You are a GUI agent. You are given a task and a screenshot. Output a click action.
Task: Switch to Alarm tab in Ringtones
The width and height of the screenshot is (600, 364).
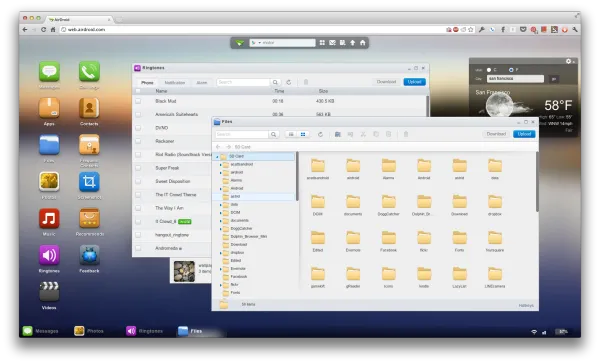(x=202, y=83)
